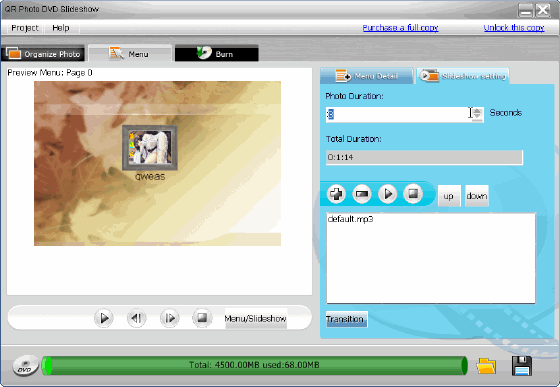This screenshot has width=560, height=387.
Task: Step to previous preview frame
Action: [x=136, y=318]
